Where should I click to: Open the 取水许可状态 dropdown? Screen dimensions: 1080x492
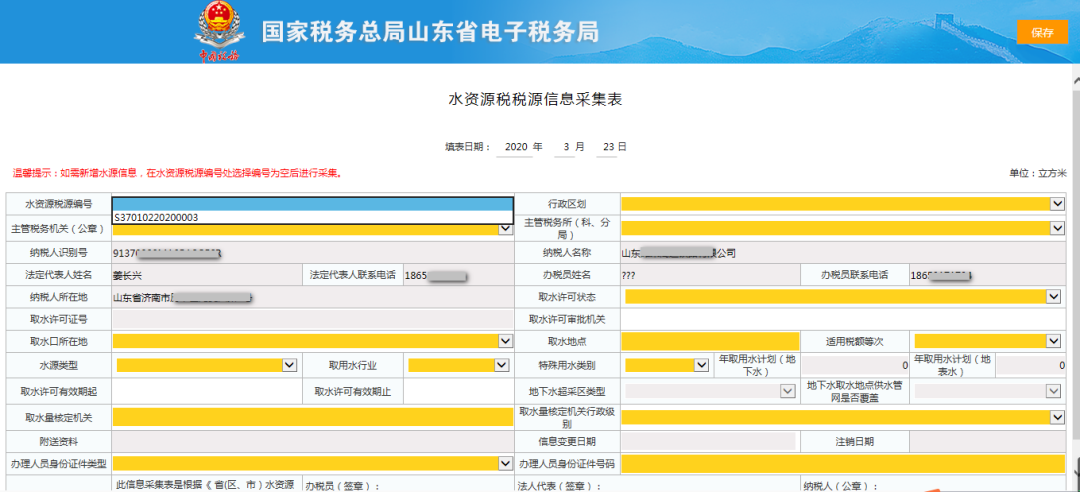tap(1053, 296)
